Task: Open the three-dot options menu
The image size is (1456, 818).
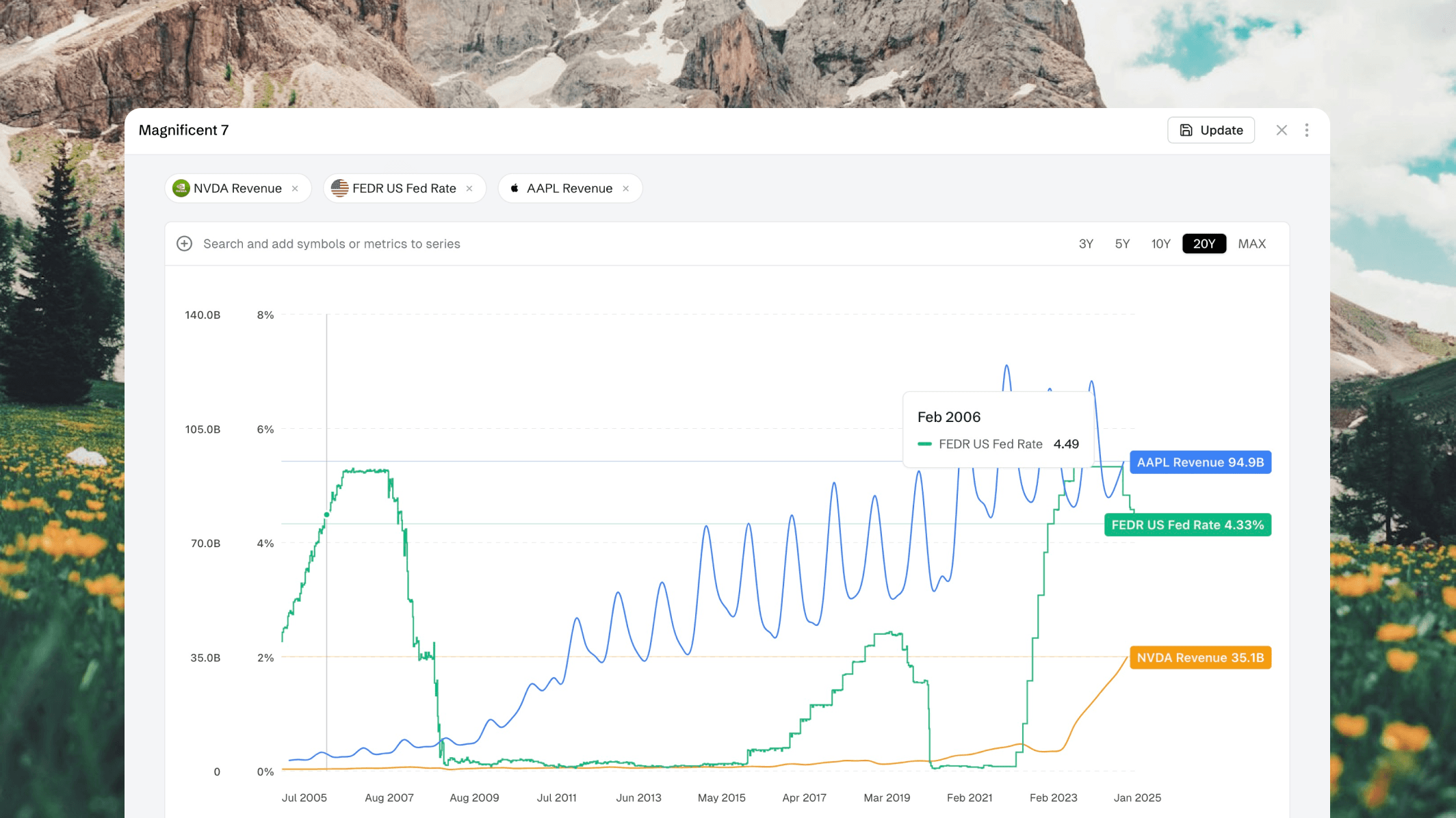Action: (1307, 130)
